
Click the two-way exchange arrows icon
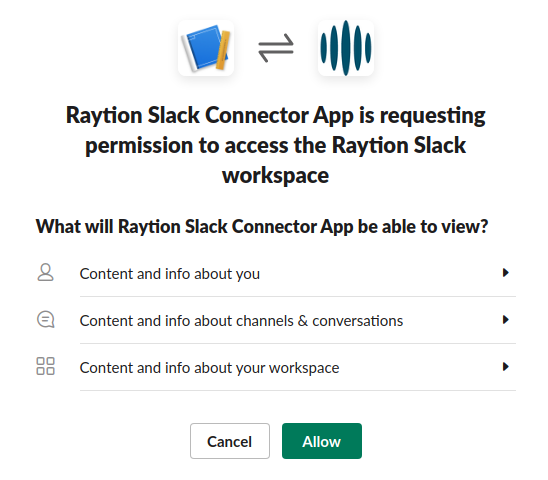click(x=276, y=48)
